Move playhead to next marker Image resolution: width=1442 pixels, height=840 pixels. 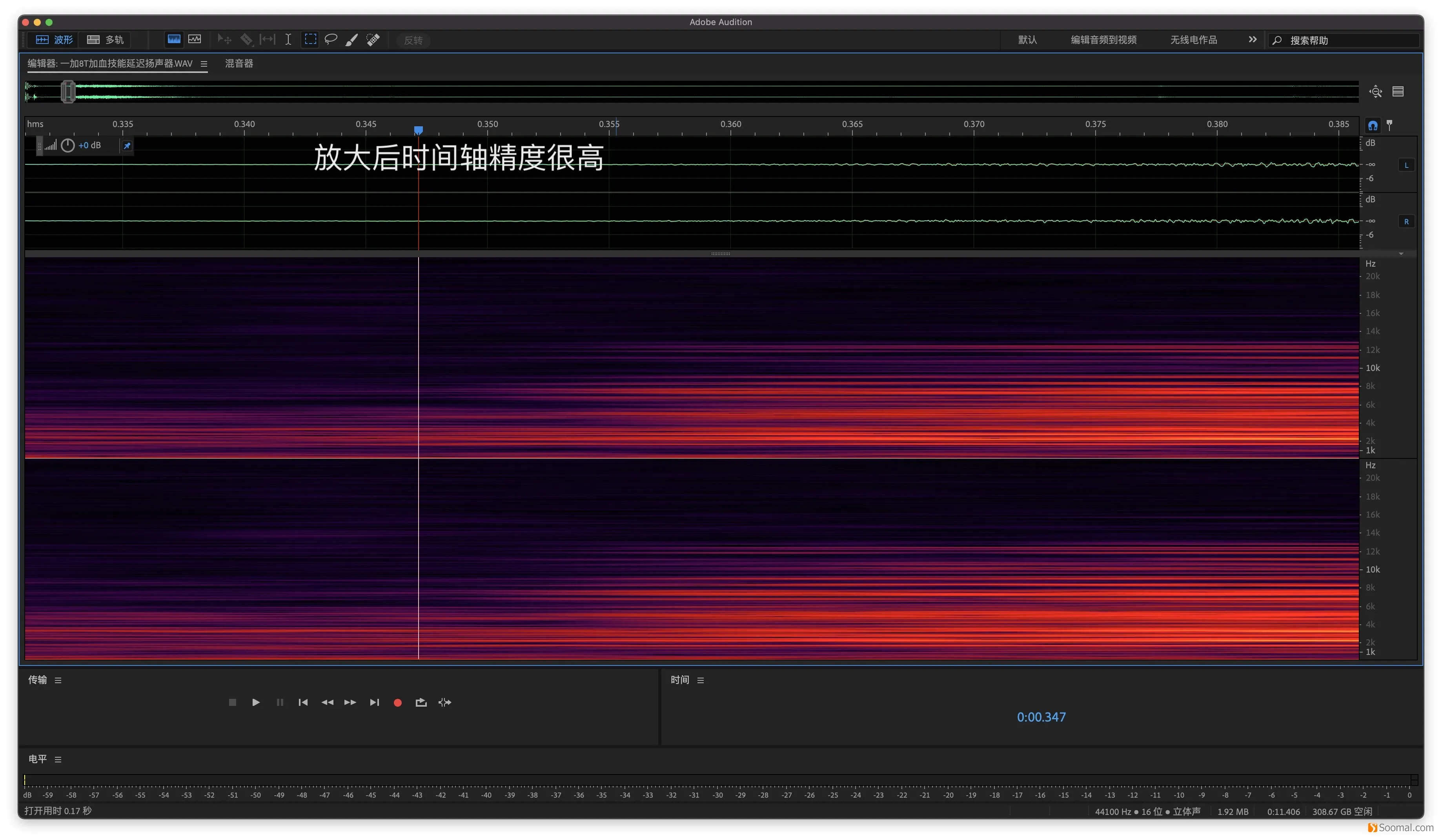(x=374, y=703)
